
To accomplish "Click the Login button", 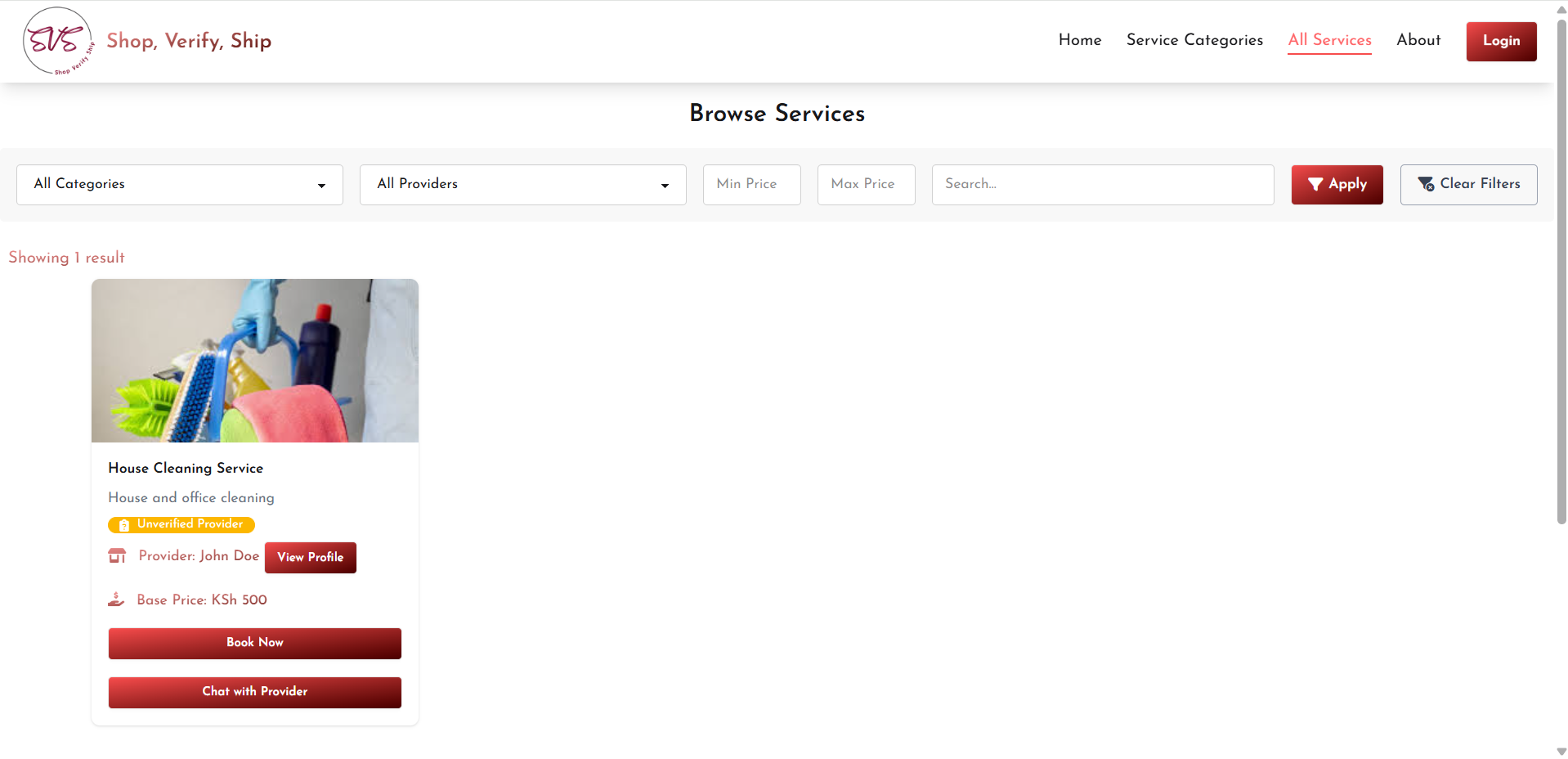I will tap(1501, 41).
